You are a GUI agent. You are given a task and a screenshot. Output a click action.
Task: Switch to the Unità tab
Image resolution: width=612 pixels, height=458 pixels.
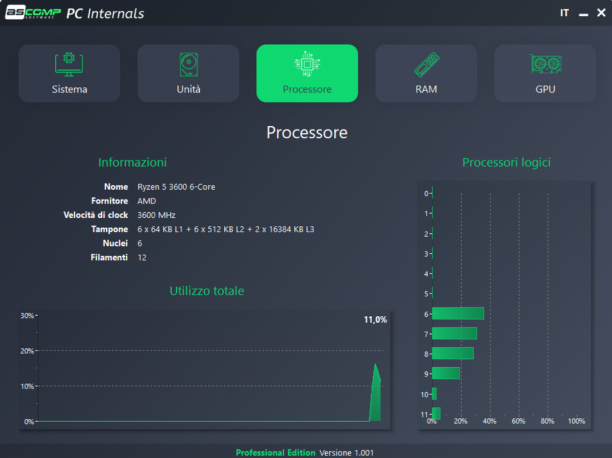pyautogui.click(x=188, y=73)
